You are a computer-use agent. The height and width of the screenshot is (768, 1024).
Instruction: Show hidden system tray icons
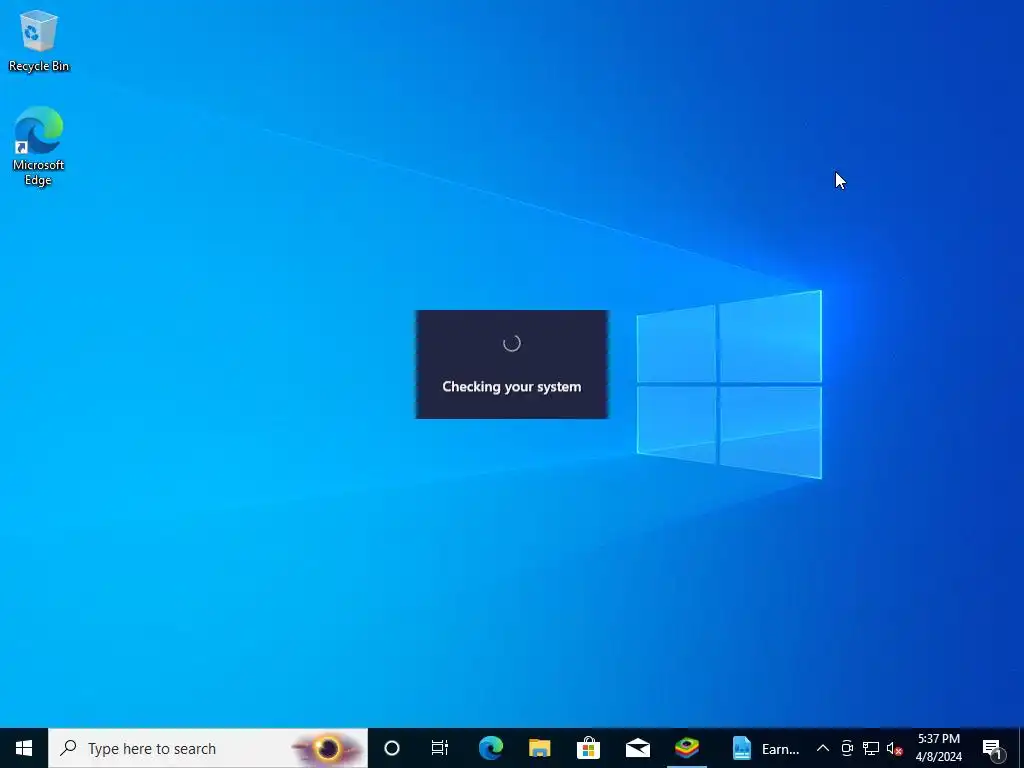823,748
